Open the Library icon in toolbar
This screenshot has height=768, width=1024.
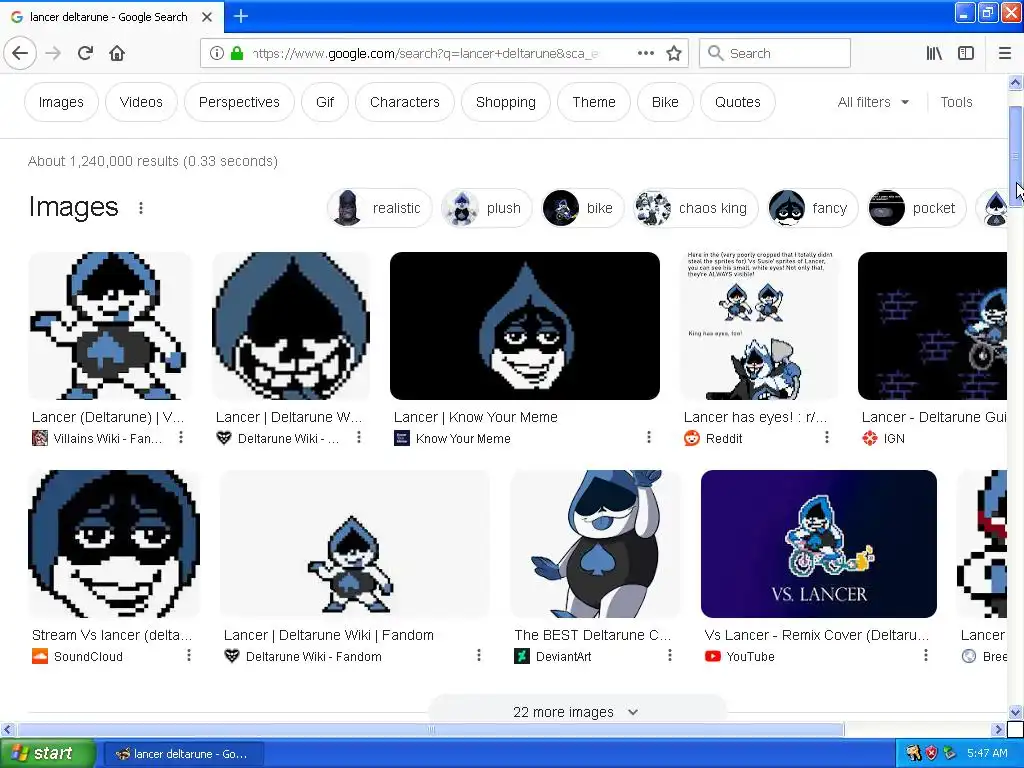pyautogui.click(x=934, y=53)
